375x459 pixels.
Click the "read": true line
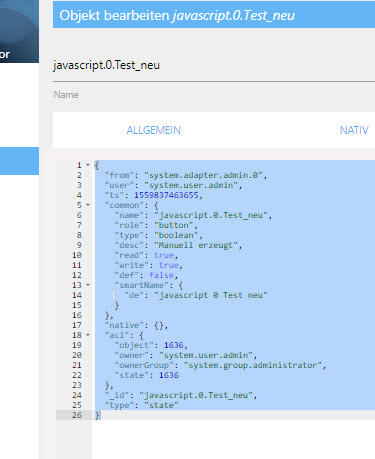[x=146, y=255]
